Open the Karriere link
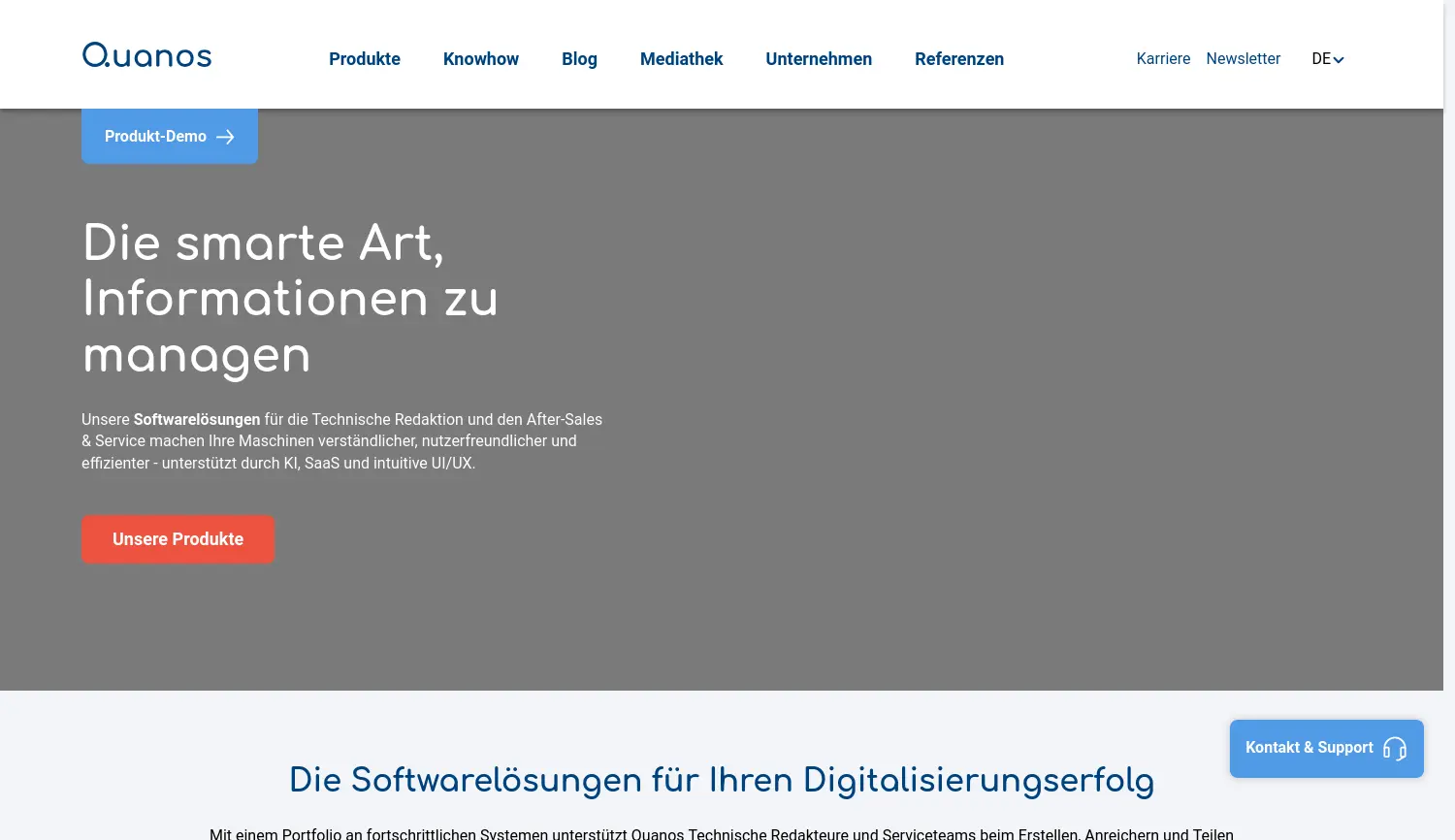 1163,59
